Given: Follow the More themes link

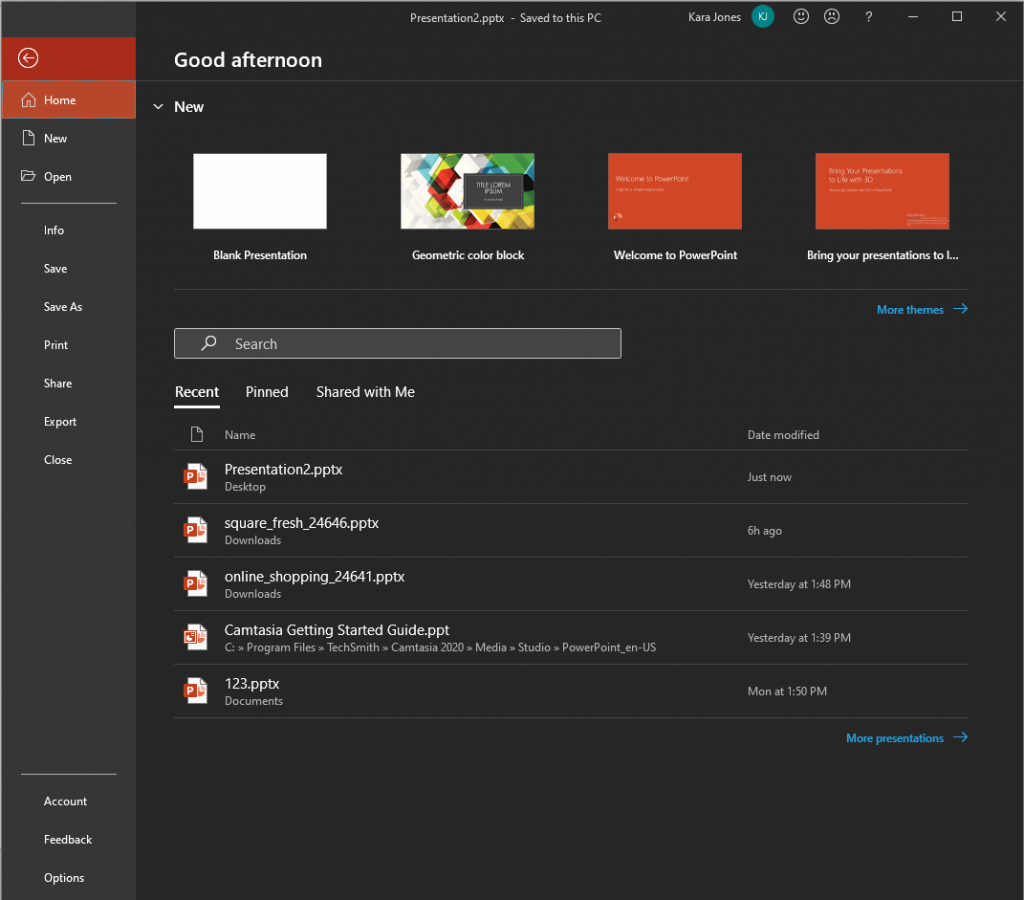Looking at the screenshot, I should tap(910, 310).
